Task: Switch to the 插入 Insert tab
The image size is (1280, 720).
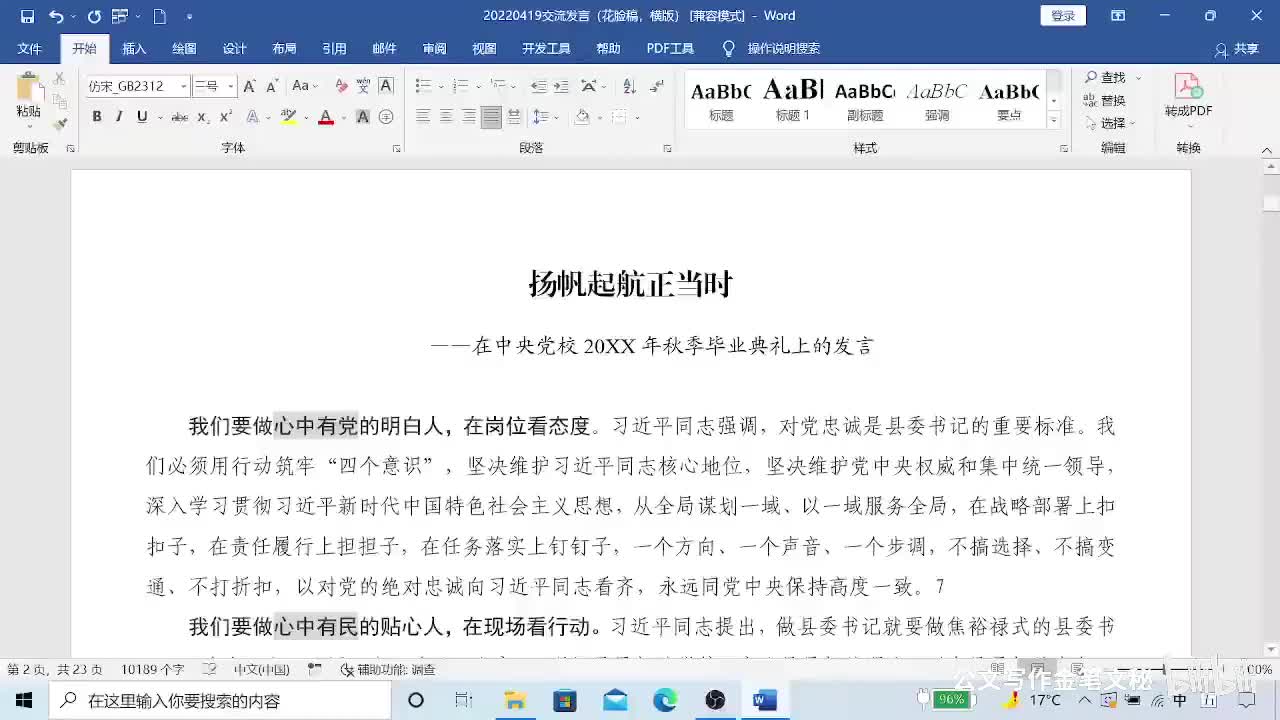Action: [x=134, y=48]
